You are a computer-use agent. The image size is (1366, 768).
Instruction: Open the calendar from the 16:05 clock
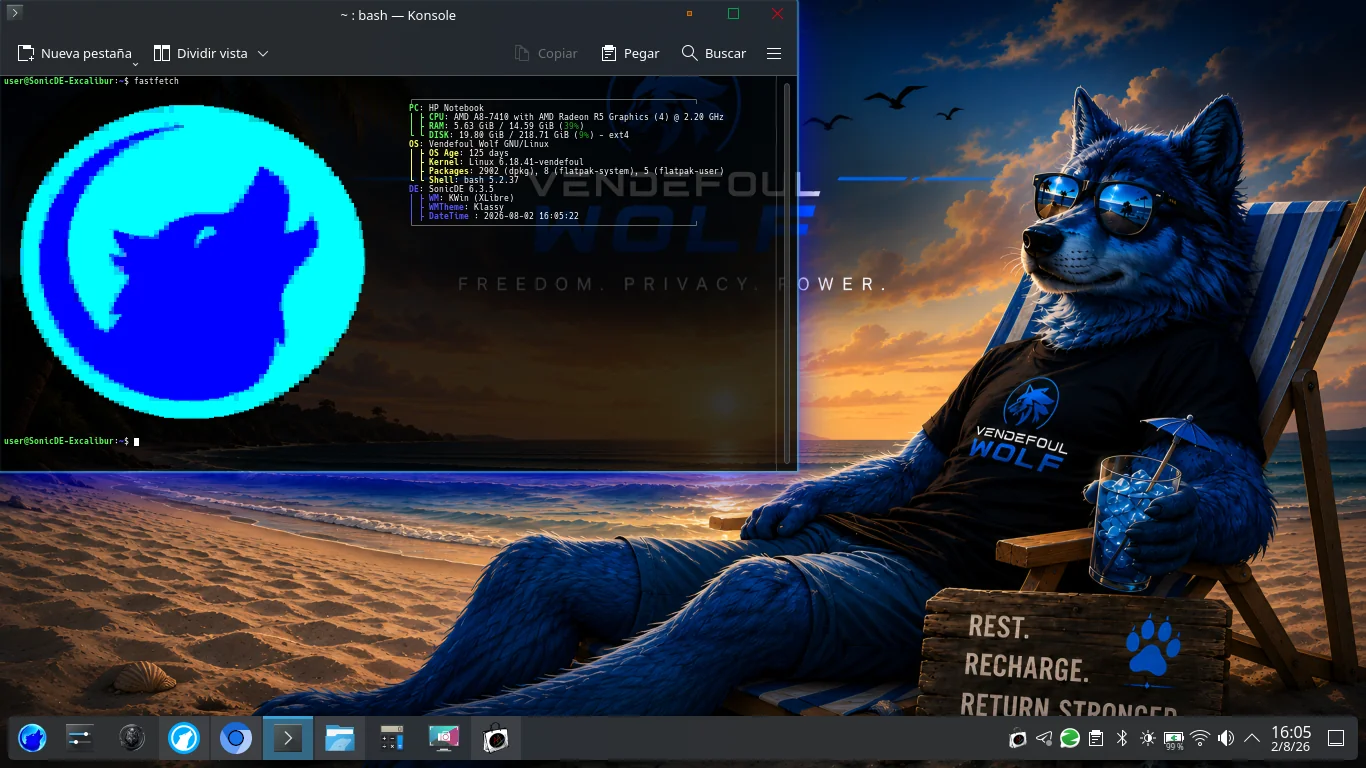[1291, 739]
